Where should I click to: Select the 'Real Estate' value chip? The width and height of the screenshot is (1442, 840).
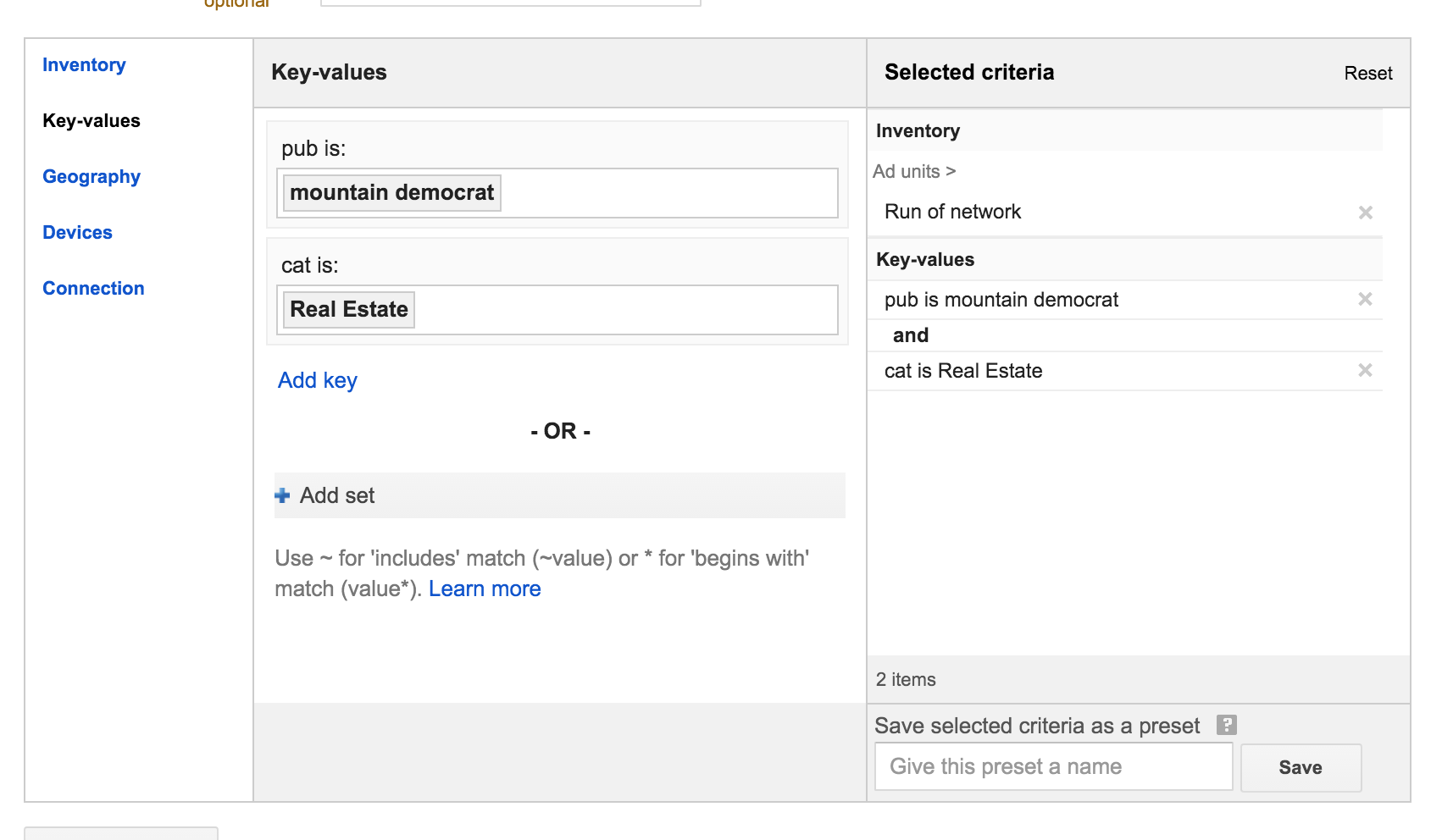[x=348, y=310]
